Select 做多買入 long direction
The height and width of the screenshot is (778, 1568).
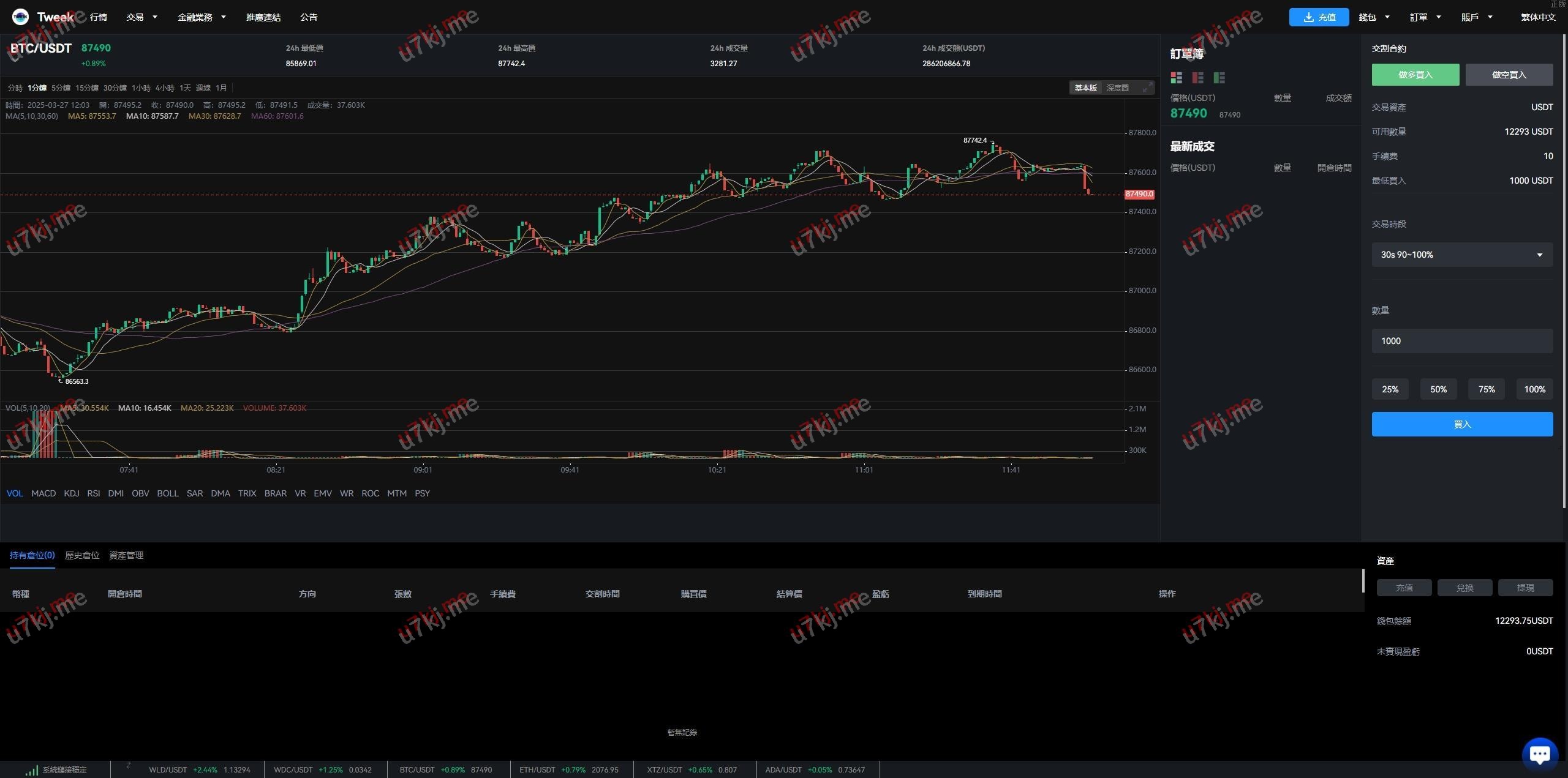click(1415, 75)
